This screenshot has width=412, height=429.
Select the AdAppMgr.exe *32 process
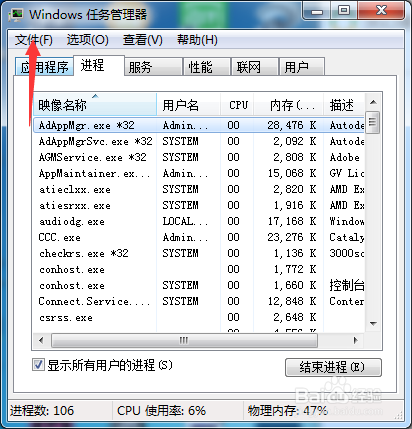(x=199, y=125)
